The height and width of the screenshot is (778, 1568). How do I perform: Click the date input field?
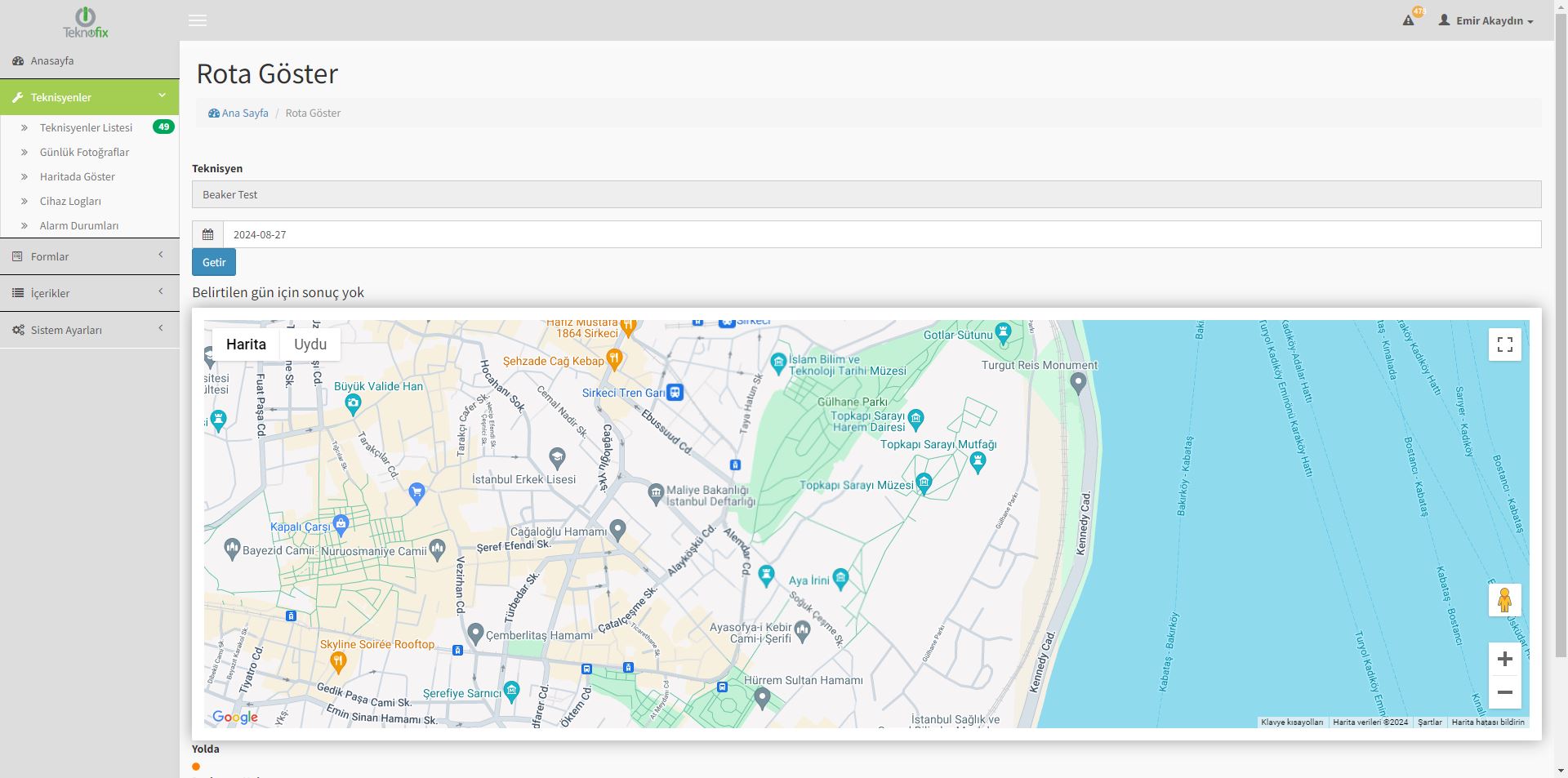coord(882,234)
